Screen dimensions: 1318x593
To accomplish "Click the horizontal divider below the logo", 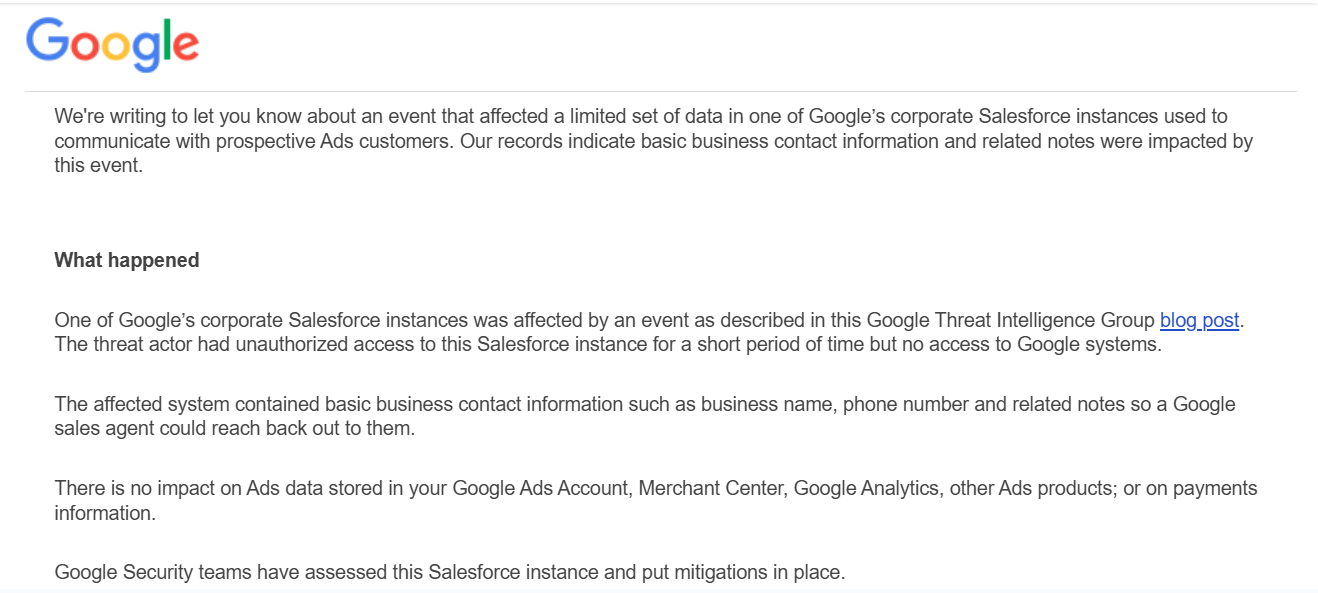I will tap(660, 92).
